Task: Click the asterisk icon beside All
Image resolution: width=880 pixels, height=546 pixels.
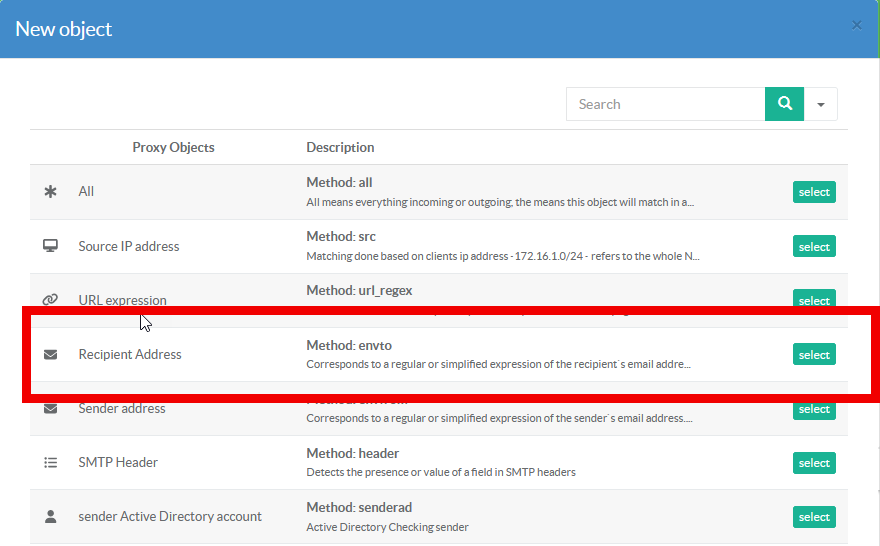Action: 51,192
